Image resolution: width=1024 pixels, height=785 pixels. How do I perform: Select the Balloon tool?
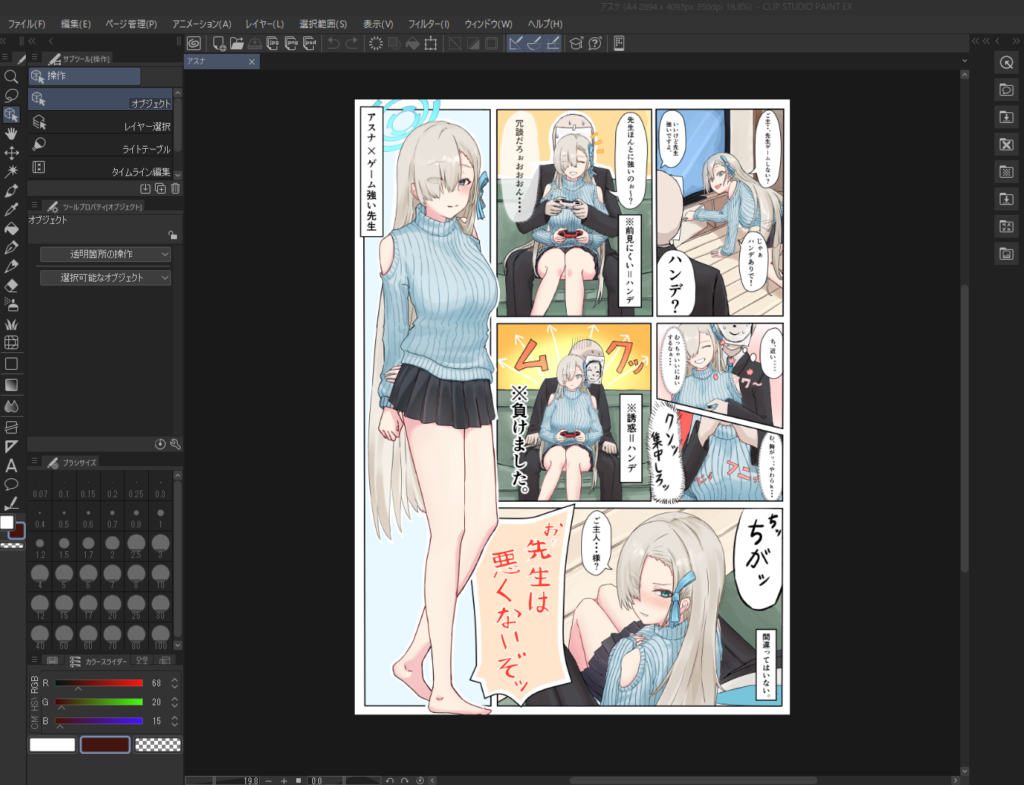(11, 485)
